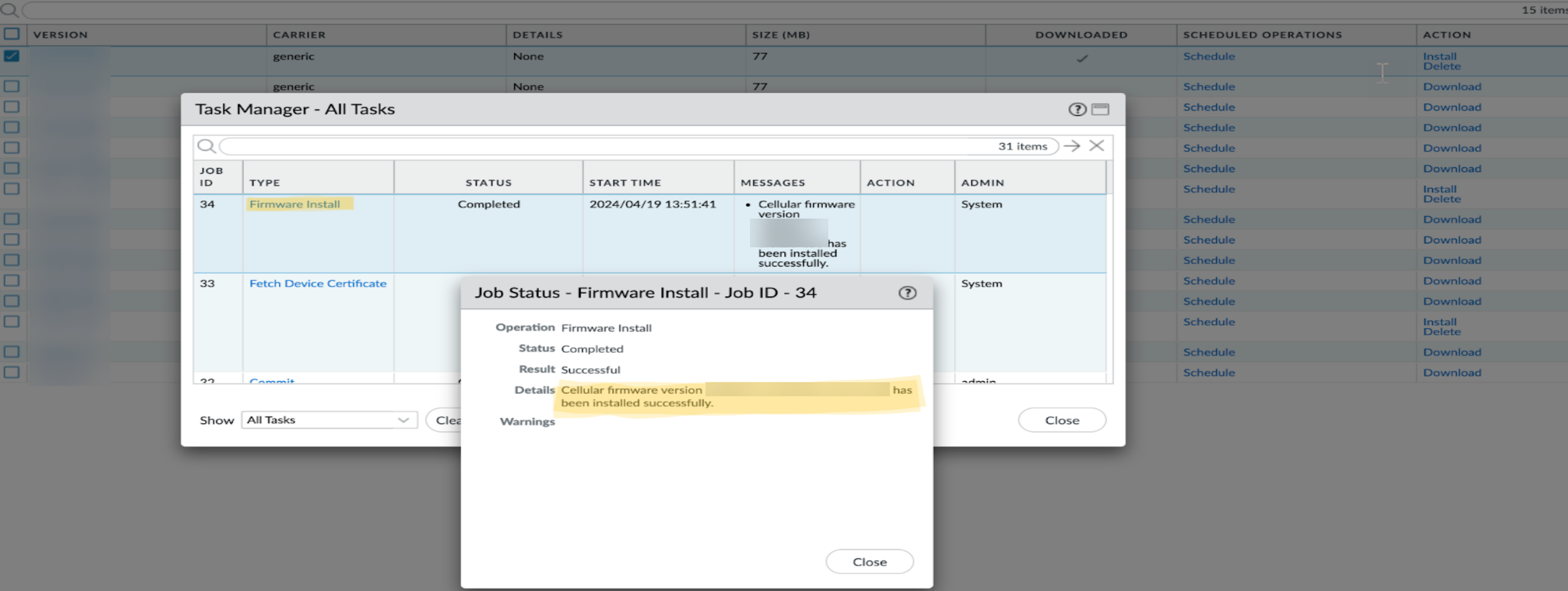Toggle the select-all checkbox in table header
The height and width of the screenshot is (591, 1568).
(x=12, y=34)
